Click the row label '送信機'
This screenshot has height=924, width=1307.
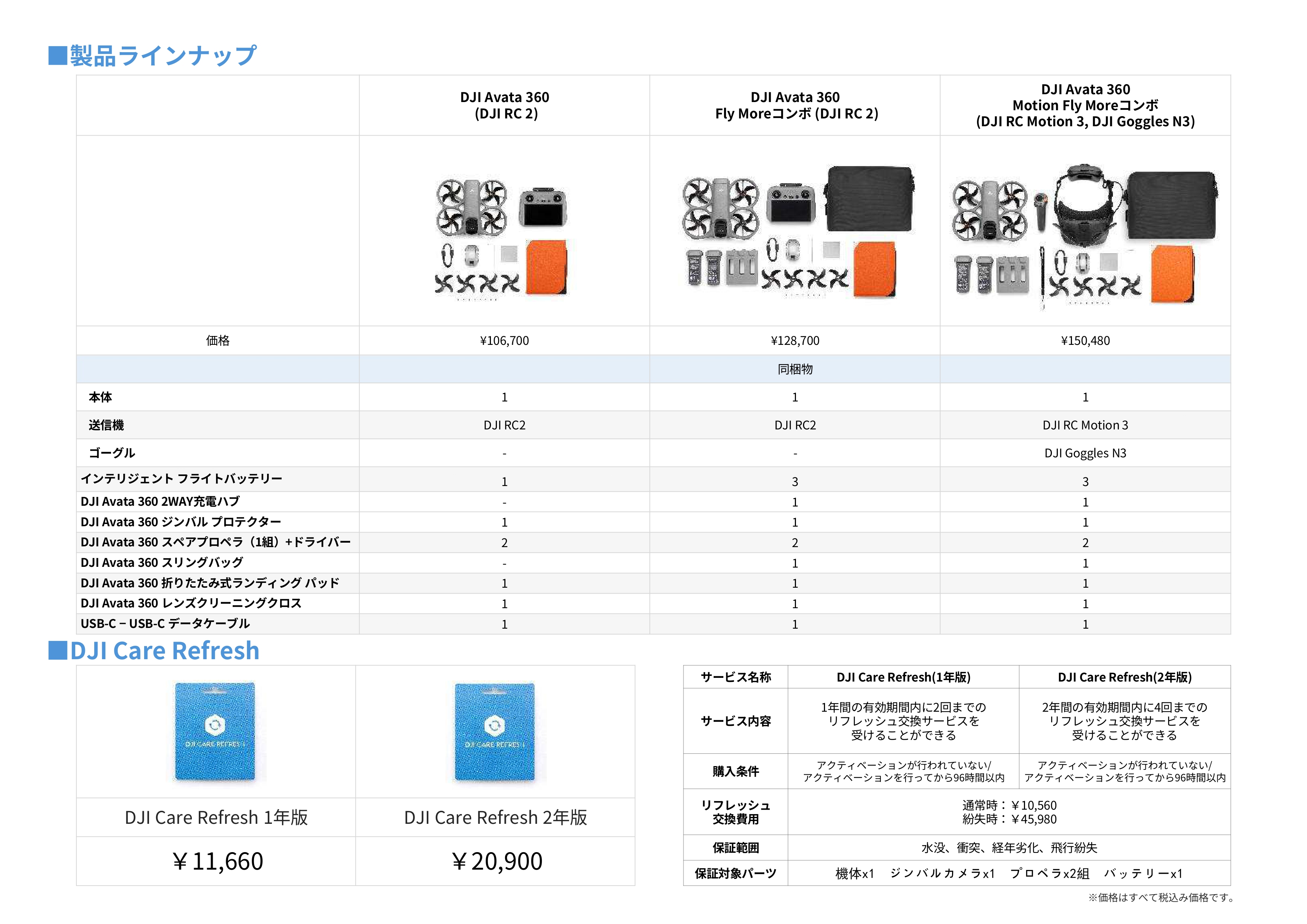click(x=107, y=425)
